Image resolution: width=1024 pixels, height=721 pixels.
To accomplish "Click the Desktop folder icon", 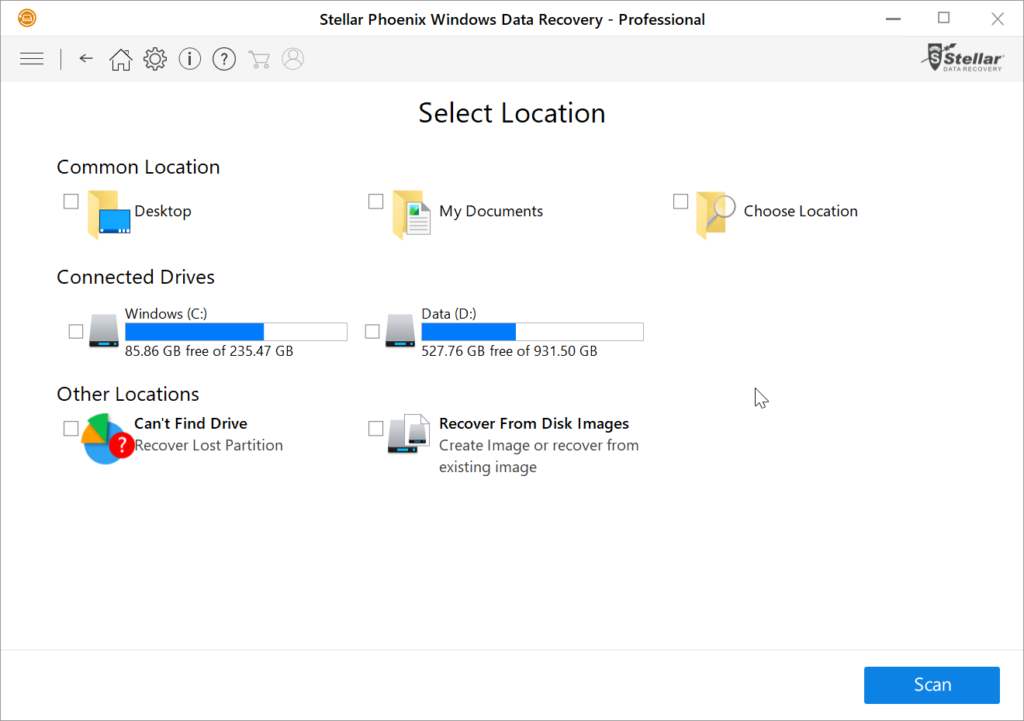I will coord(108,214).
